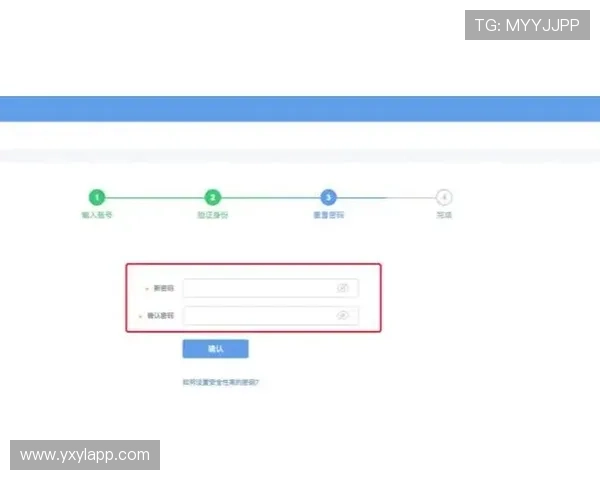The height and width of the screenshot is (480, 600).
Task: Click the 确认密码 (confirm password) input field
Action: [271, 316]
